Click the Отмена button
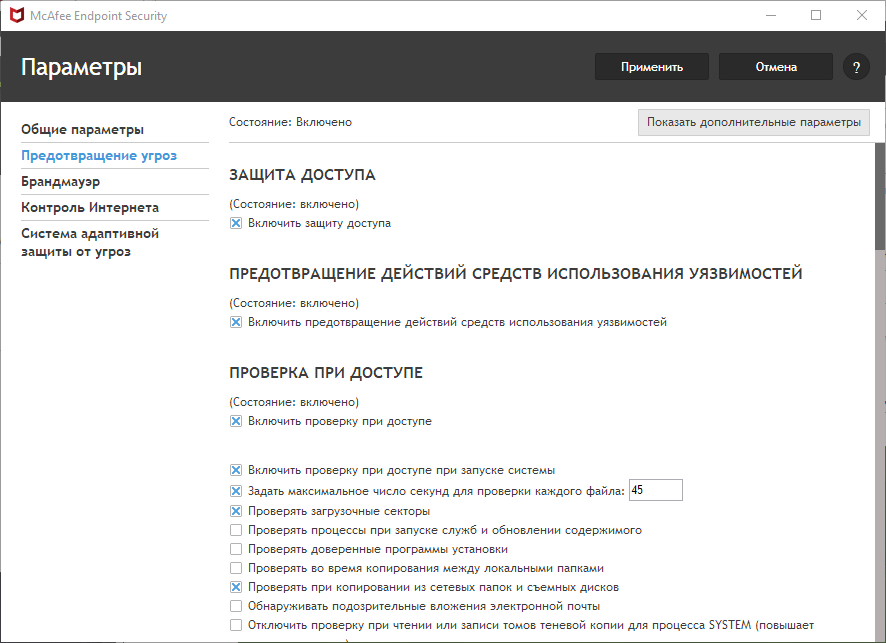Viewport: 886px width, 643px height. [776, 67]
